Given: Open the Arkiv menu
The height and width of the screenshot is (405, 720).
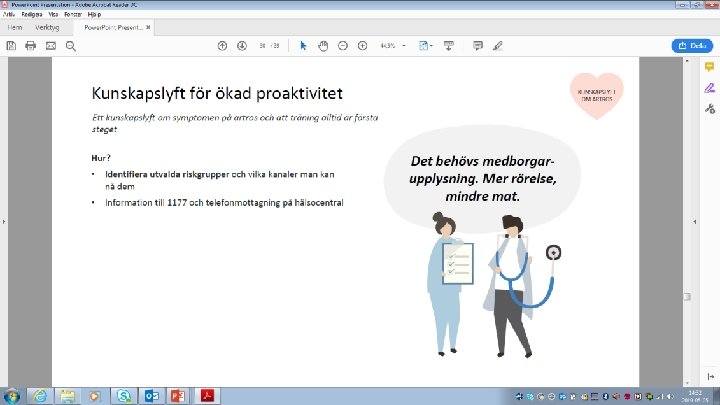Looking at the screenshot, I should click(9, 14).
